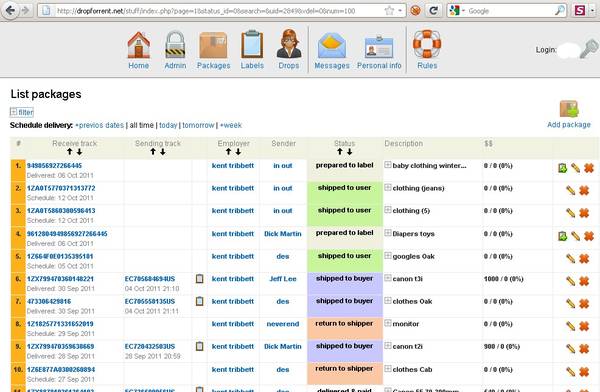600x392 pixels.
Task: Expand description of clothing (5)
Action: [x=388, y=210]
